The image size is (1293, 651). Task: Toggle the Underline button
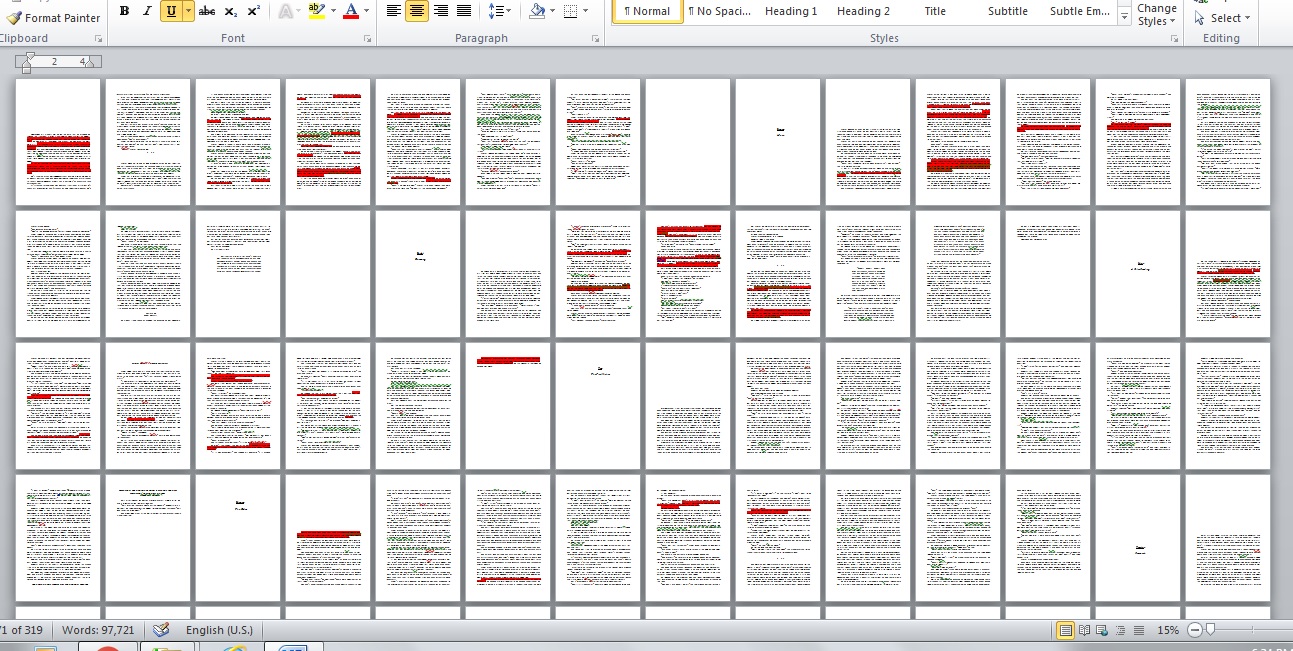click(171, 11)
